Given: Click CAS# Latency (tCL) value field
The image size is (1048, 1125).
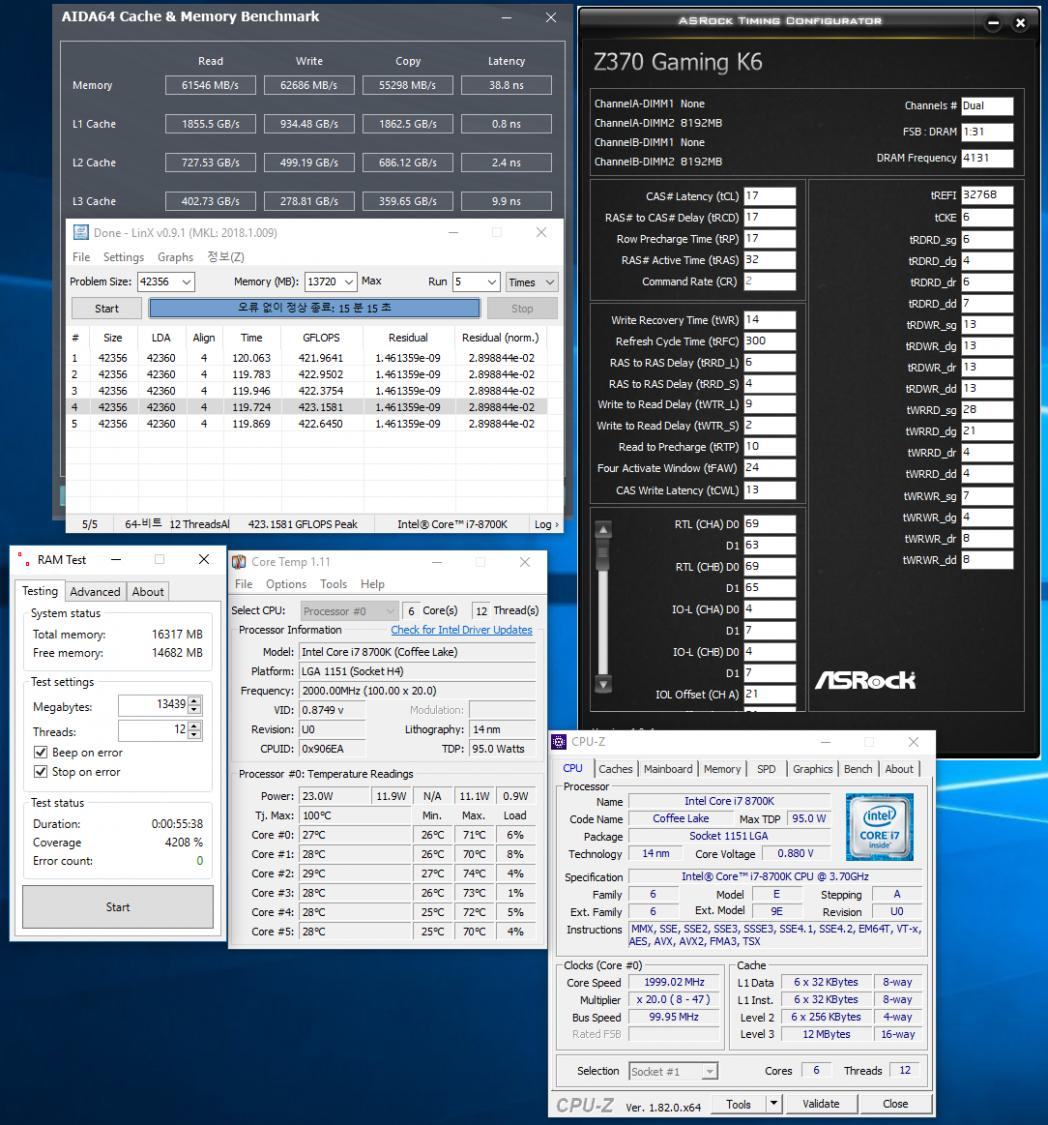Looking at the screenshot, I should point(769,196).
